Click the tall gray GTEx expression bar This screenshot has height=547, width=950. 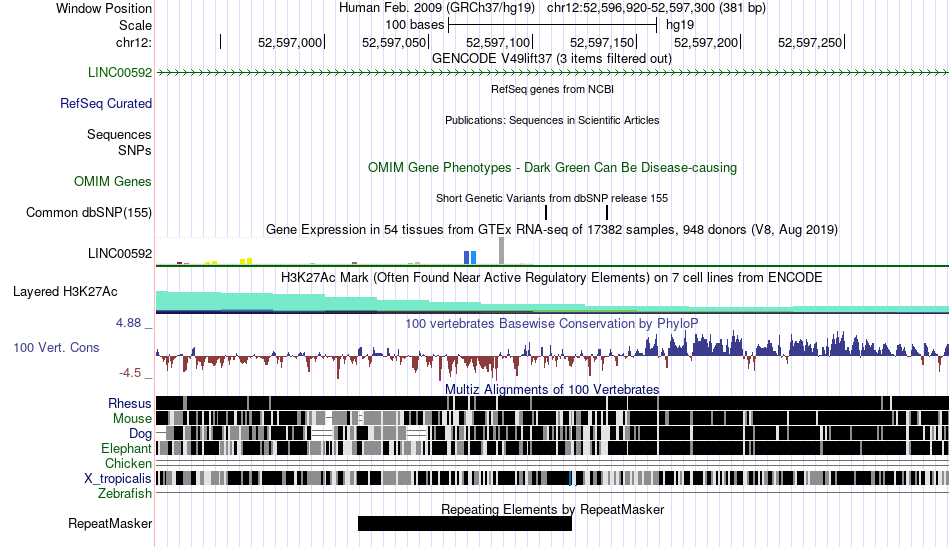click(501, 251)
